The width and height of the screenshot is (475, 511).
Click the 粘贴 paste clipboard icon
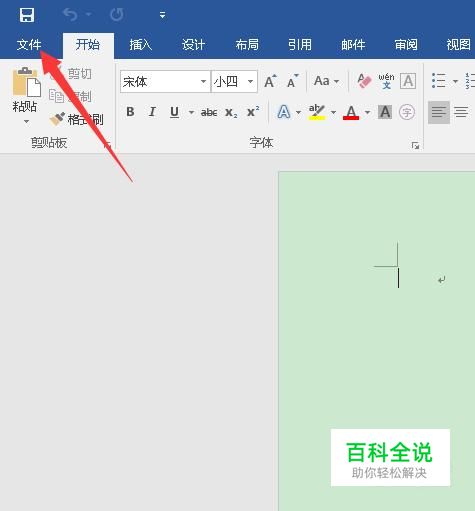coord(26,82)
